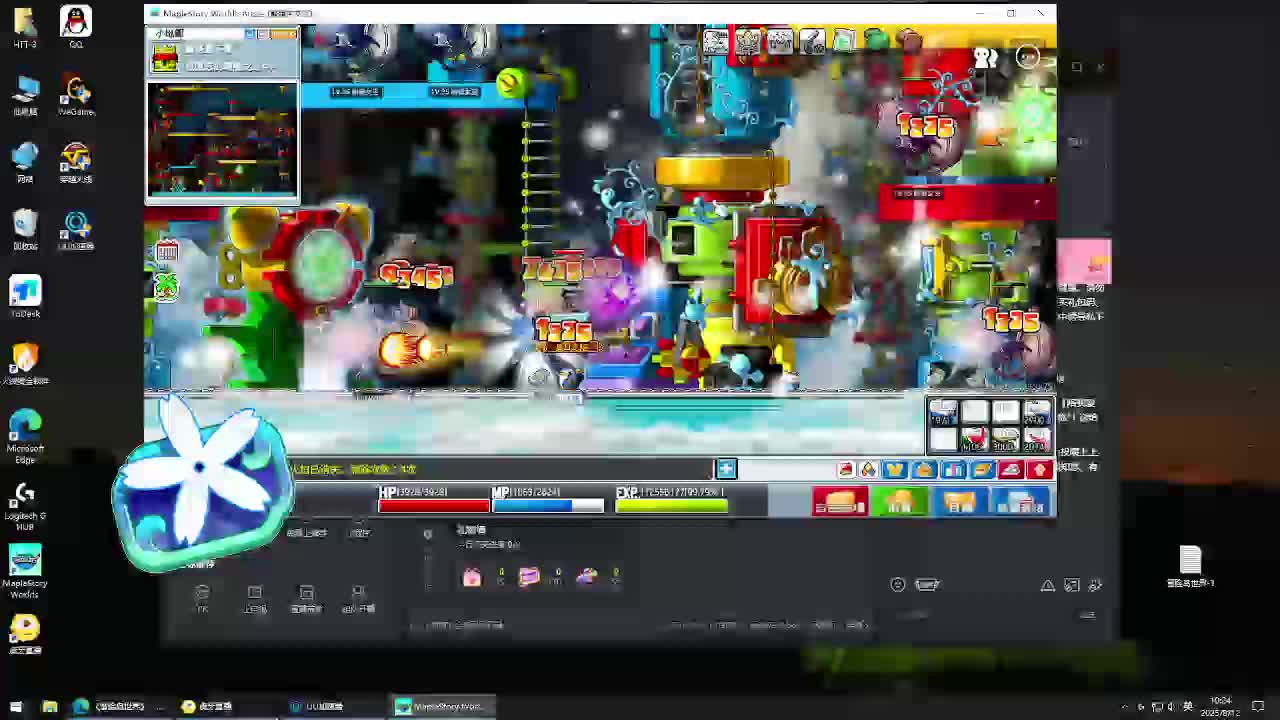Image resolution: width=1280 pixels, height=720 pixels.
Task: Click the green potion buff icon
Action: coord(876,41)
